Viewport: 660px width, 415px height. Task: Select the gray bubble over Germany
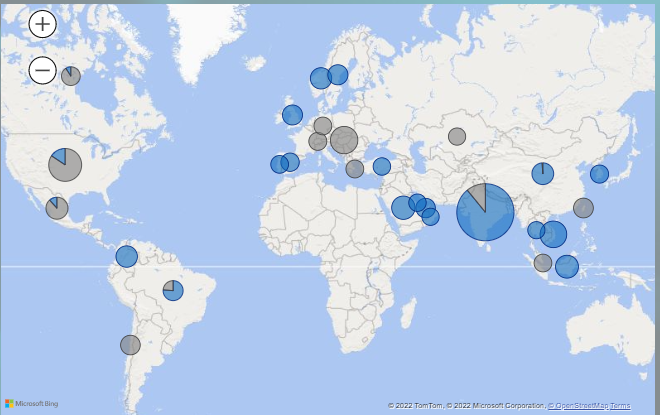coord(323,126)
